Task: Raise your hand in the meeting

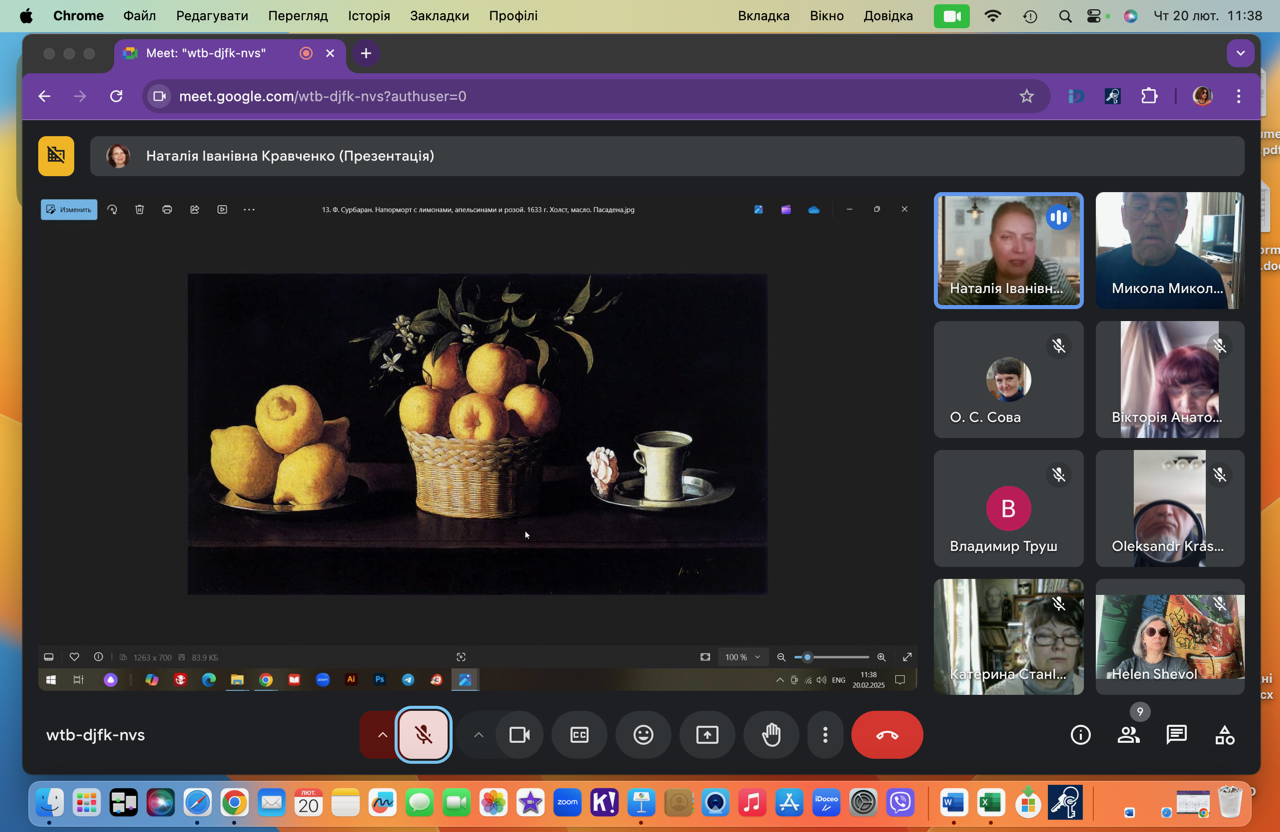Action: click(x=771, y=735)
